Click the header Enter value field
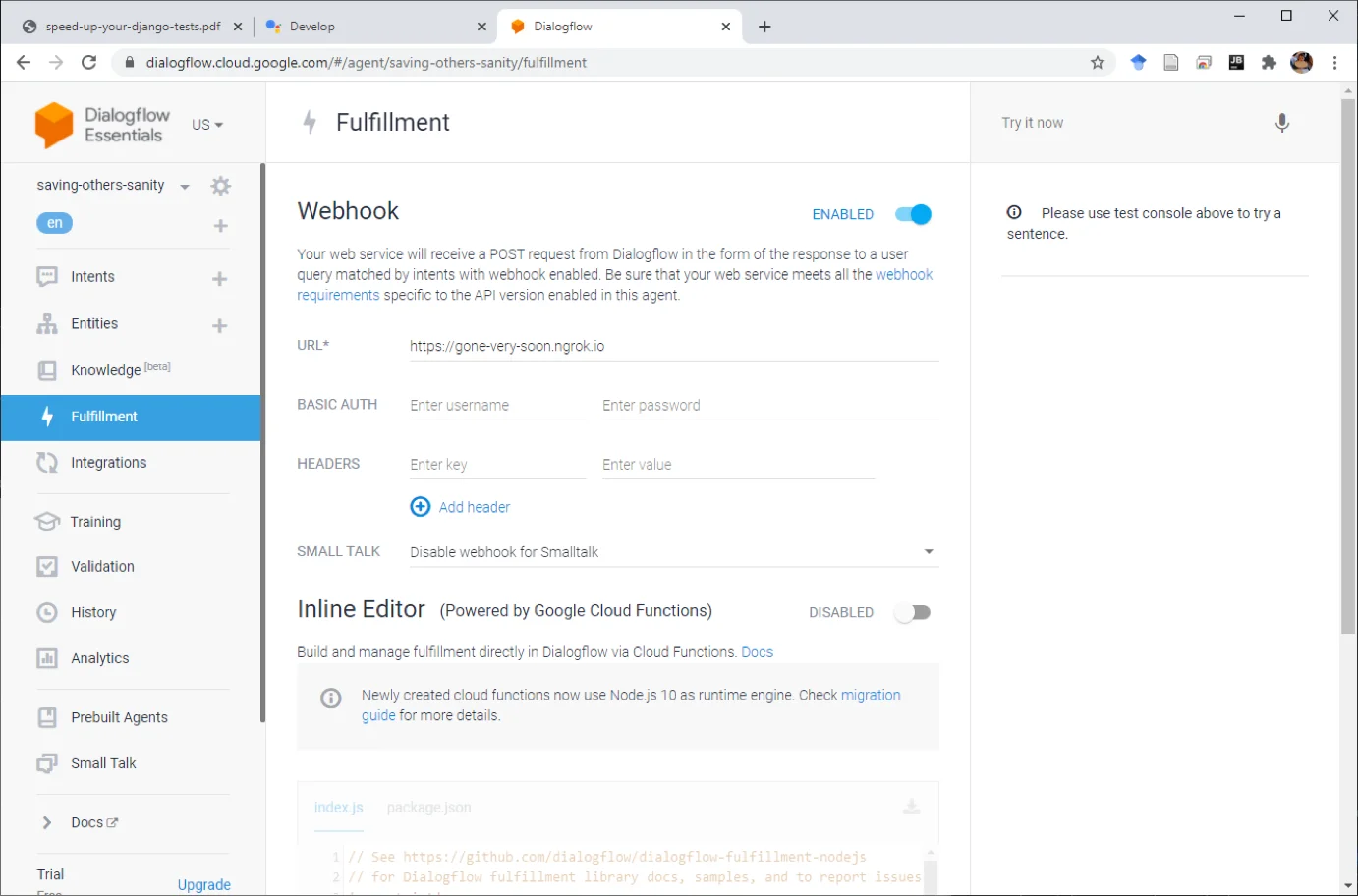The image size is (1358, 896). click(x=738, y=465)
